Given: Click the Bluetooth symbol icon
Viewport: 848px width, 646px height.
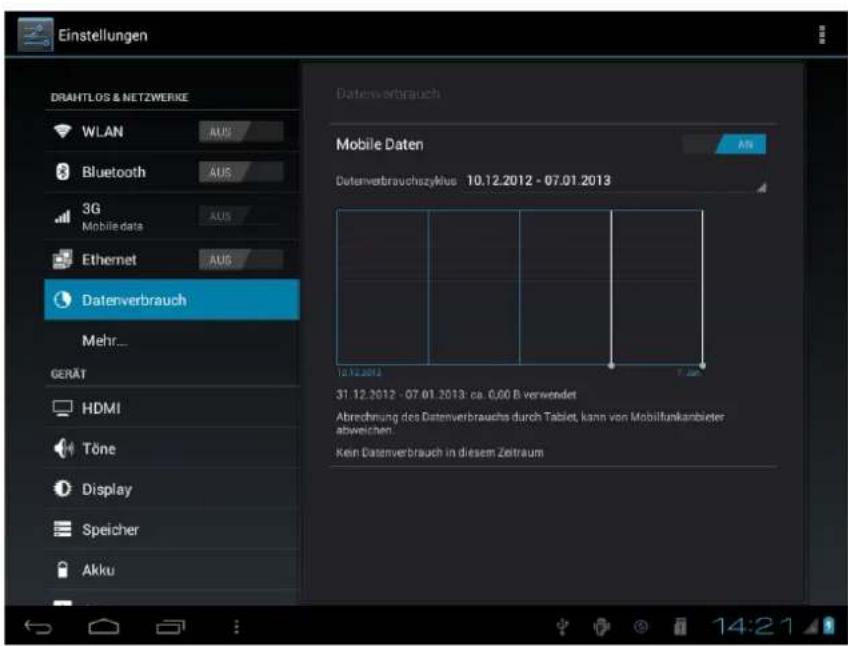Looking at the screenshot, I should click(63, 172).
